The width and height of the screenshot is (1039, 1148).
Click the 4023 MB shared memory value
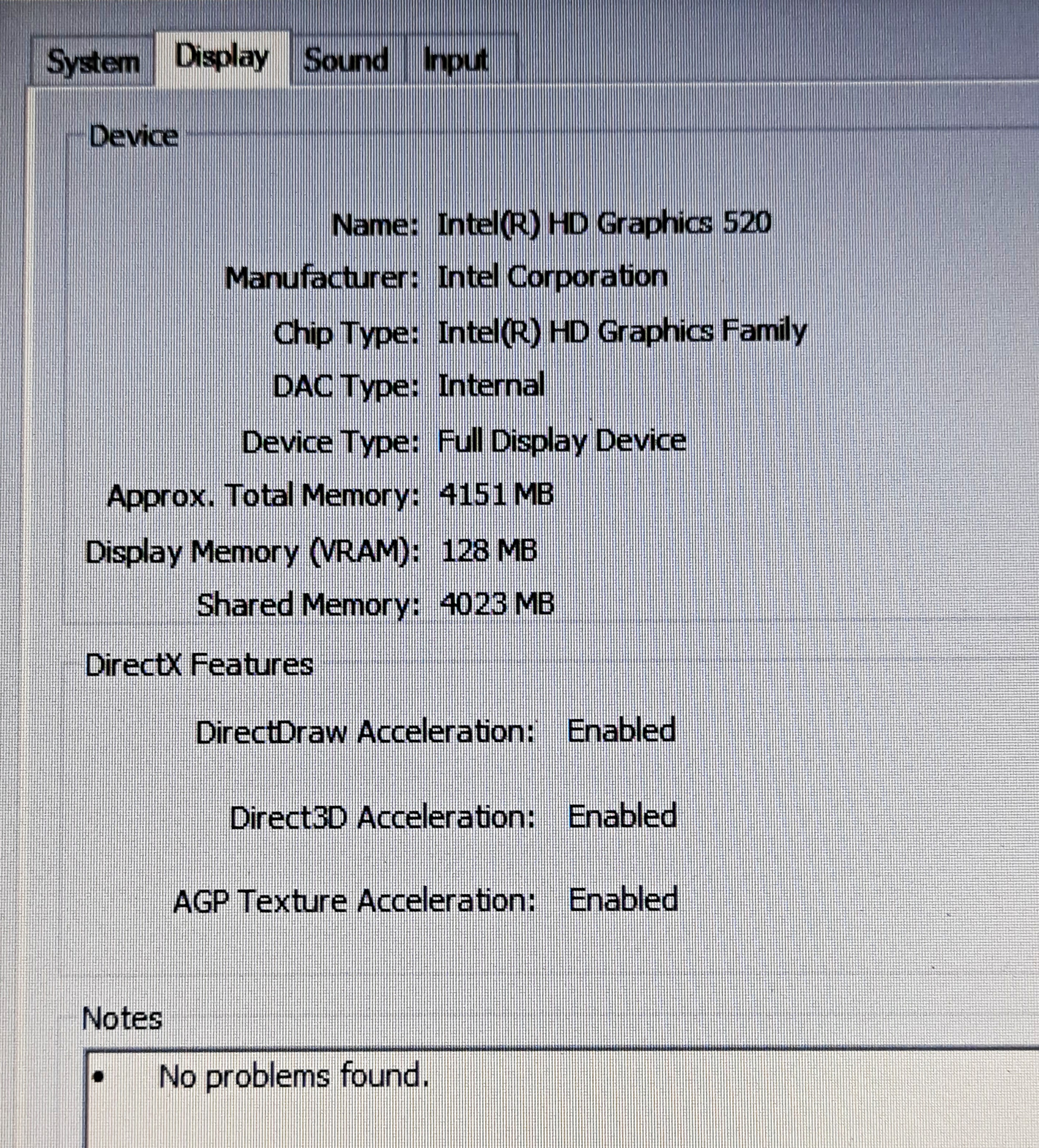coord(497,604)
